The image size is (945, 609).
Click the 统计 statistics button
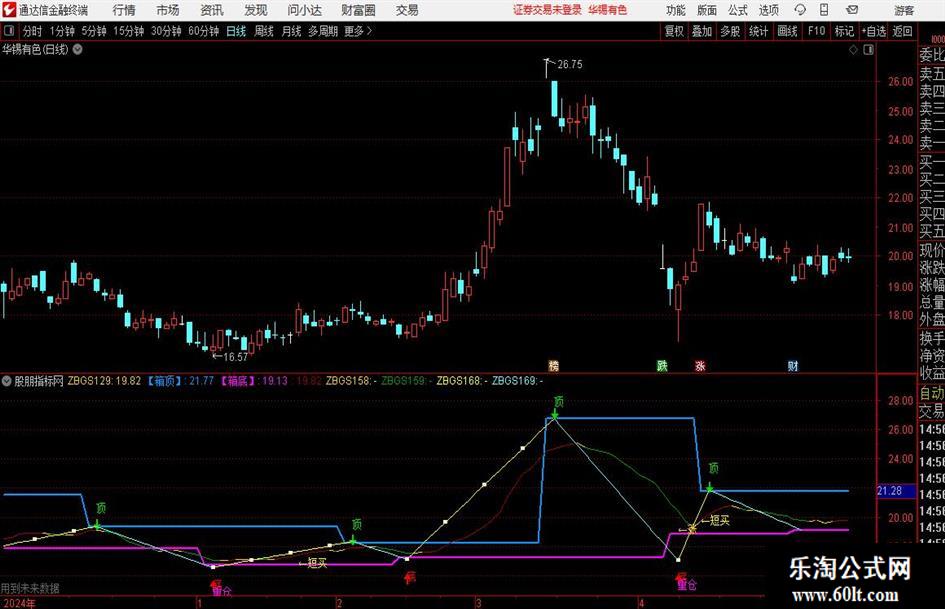point(758,31)
